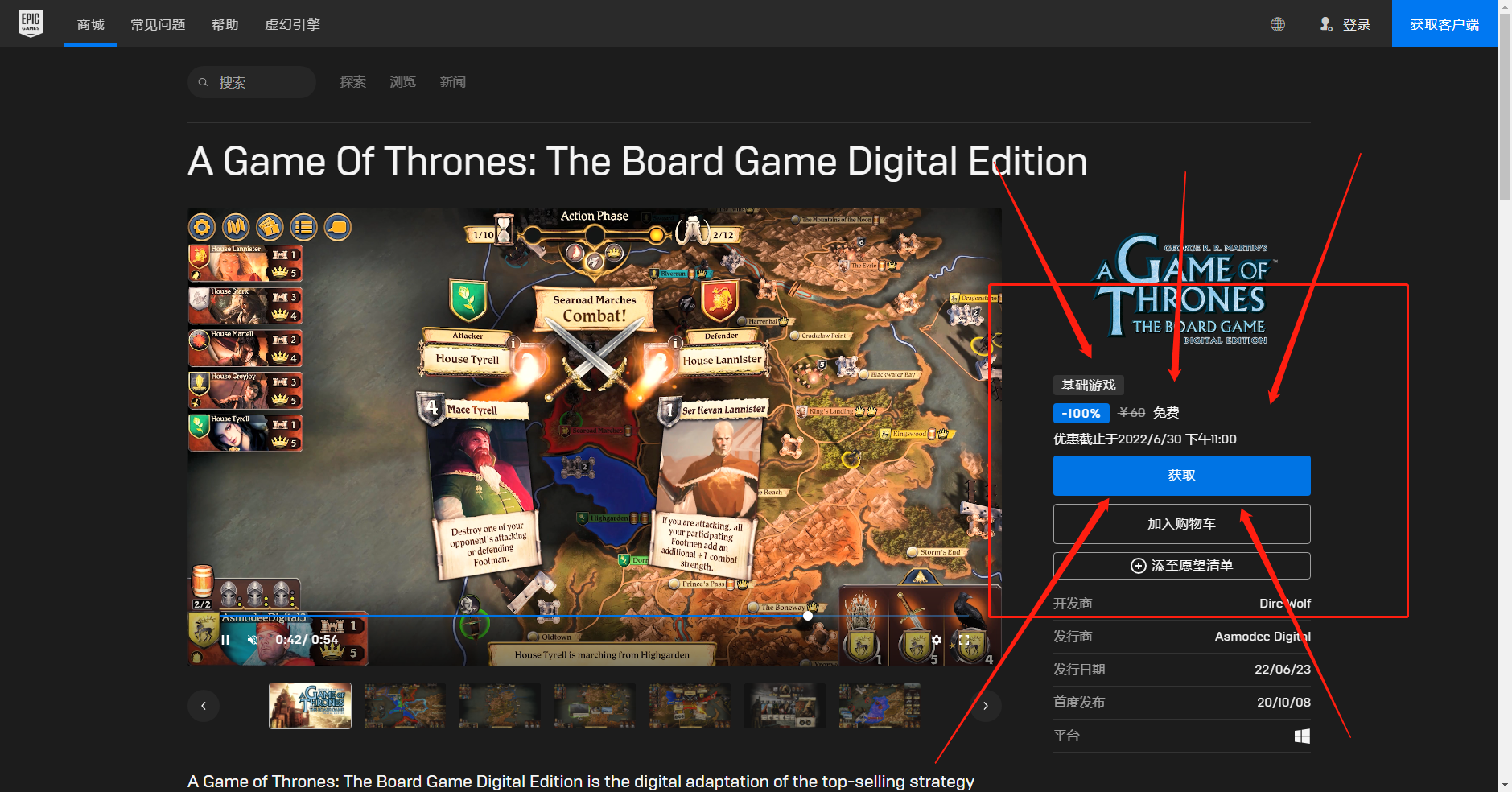Viewport: 1512px width, 792px height.
Task: Select the first Game of Thrones thumbnail
Action: pos(309,705)
